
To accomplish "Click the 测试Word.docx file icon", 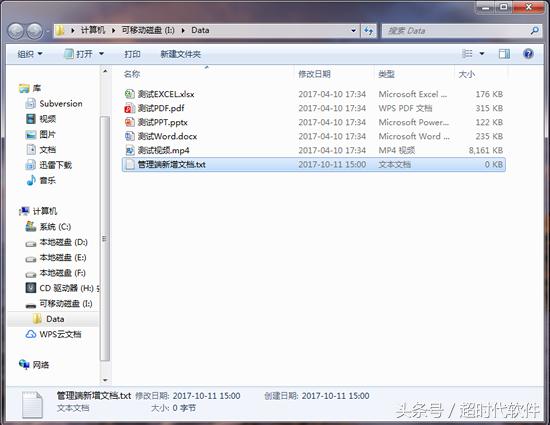I will pyautogui.click(x=130, y=136).
